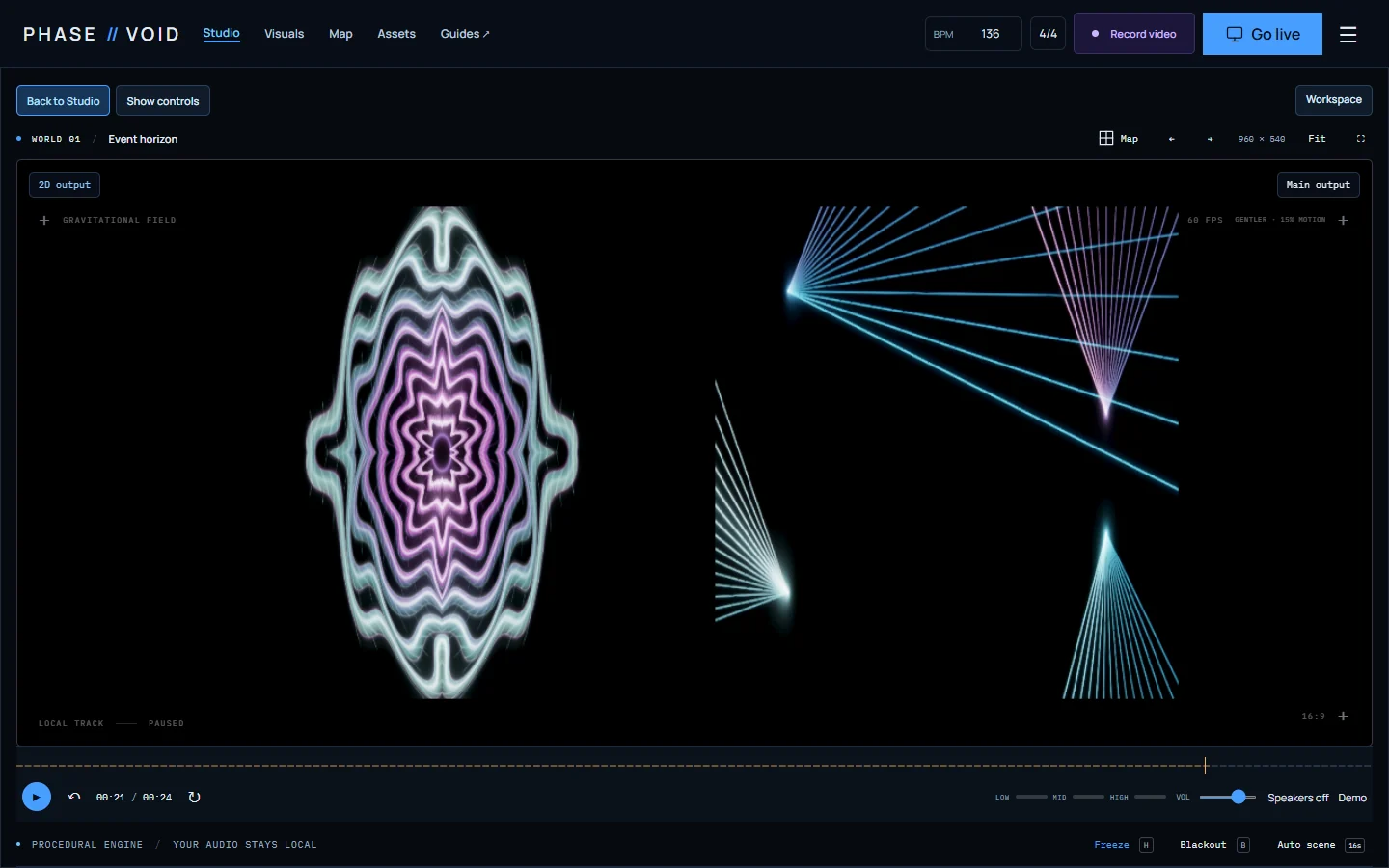Switch to the Visuals tab
Image resolution: width=1389 pixels, height=868 pixels.
(x=284, y=34)
